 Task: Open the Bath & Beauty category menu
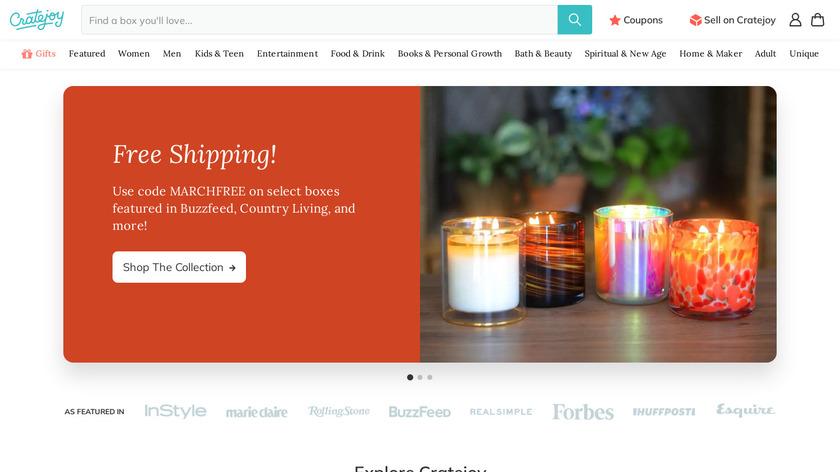pyautogui.click(x=543, y=54)
